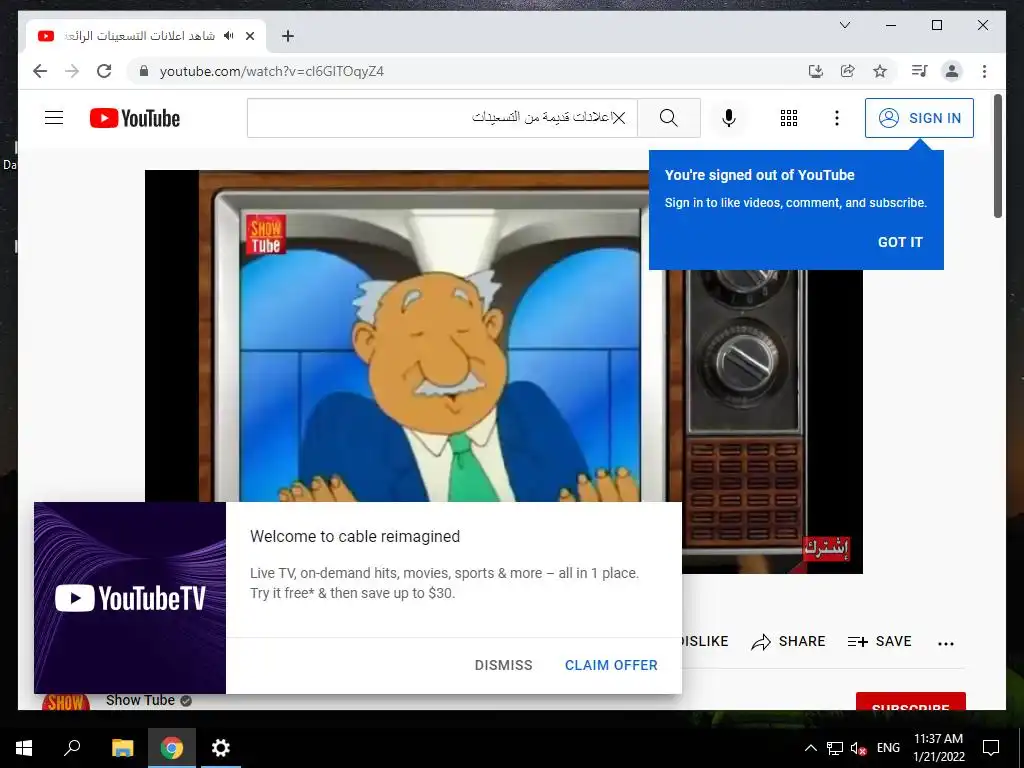Open the YouTube apps grid
Screen dimensions: 1024x768
pyautogui.click(x=789, y=118)
